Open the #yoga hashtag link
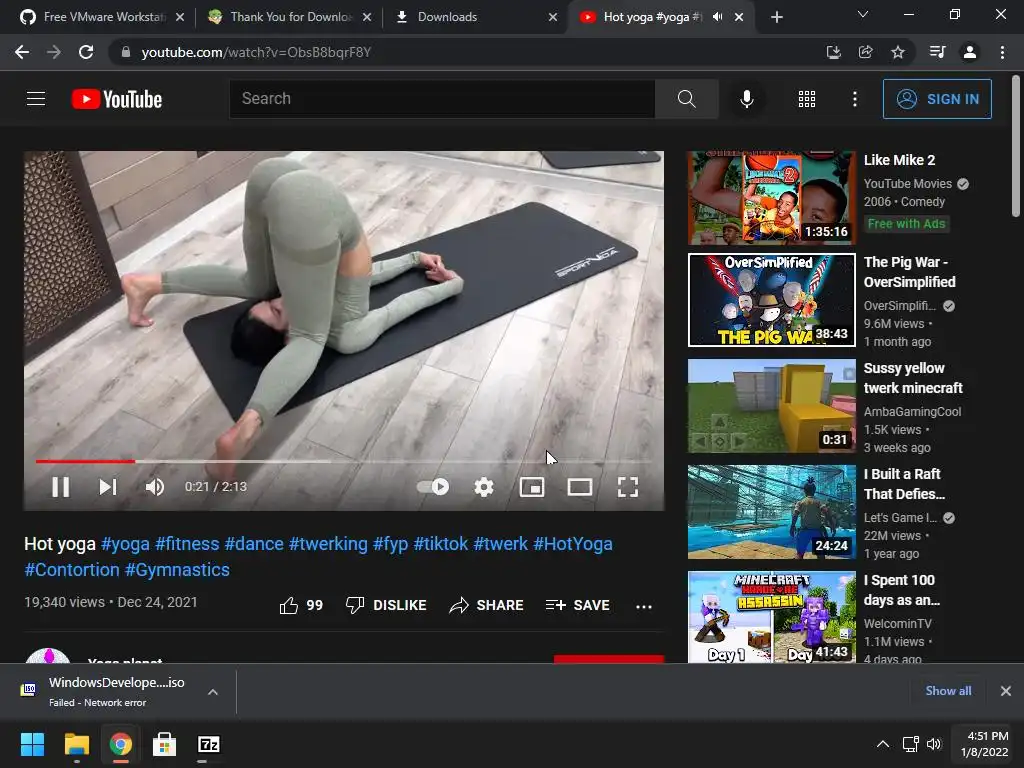Viewport: 1024px width, 768px height. click(125, 543)
